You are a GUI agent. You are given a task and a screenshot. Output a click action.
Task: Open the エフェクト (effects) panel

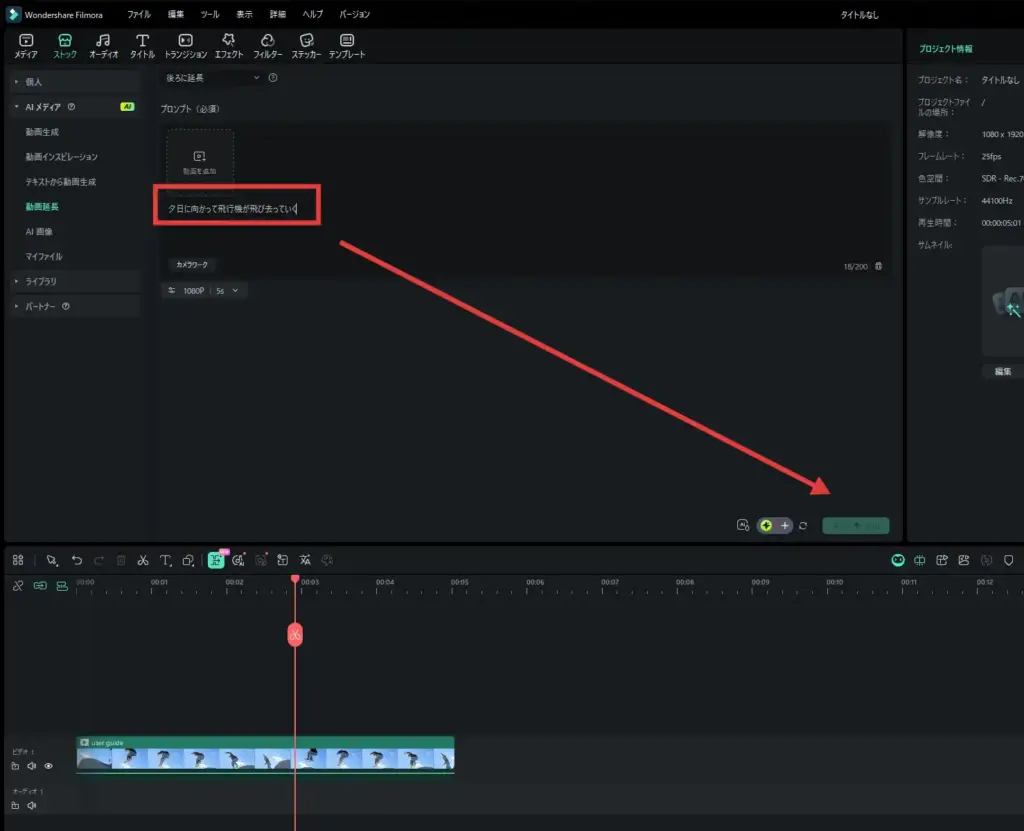coord(229,46)
